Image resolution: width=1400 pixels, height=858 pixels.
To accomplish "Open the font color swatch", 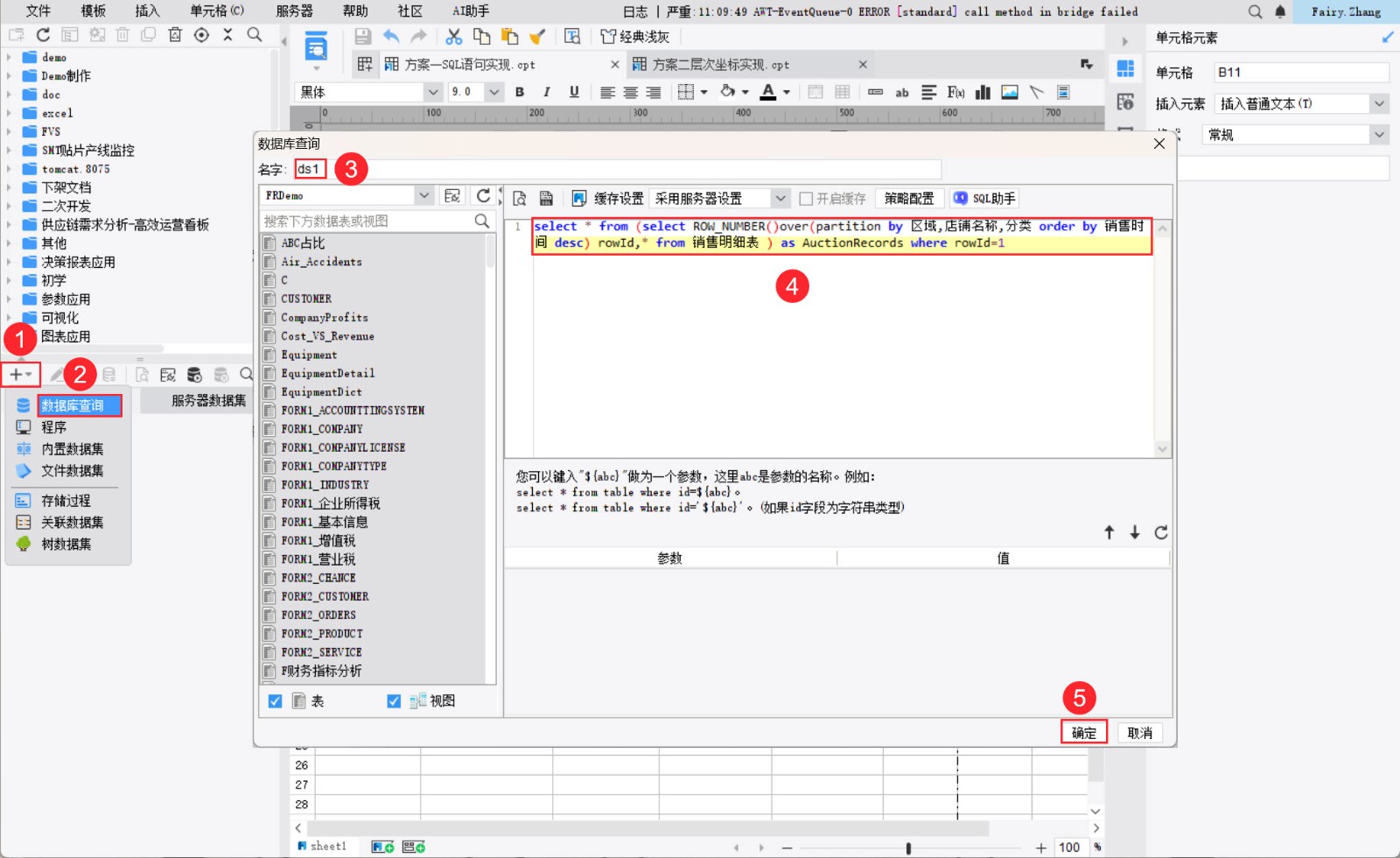I will coord(768,92).
